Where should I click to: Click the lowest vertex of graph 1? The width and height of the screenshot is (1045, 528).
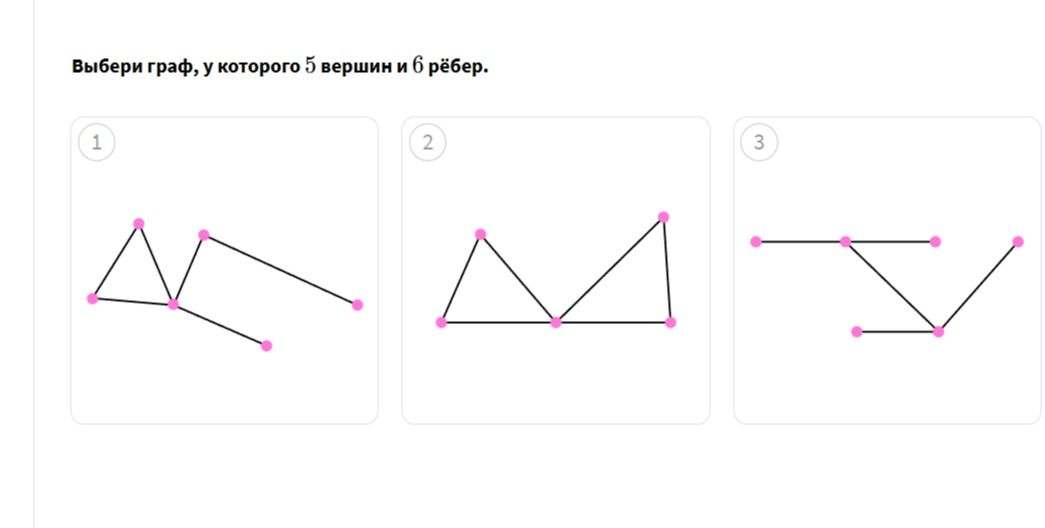coord(267,345)
